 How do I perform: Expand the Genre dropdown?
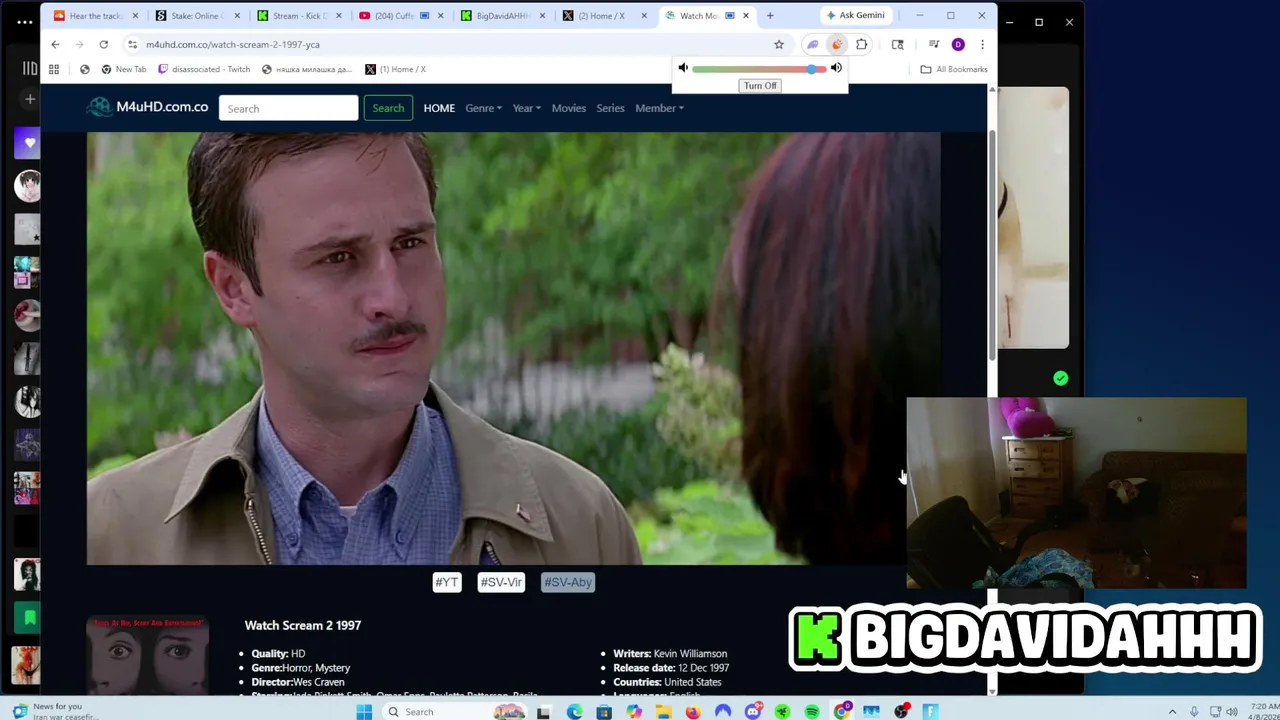point(483,108)
